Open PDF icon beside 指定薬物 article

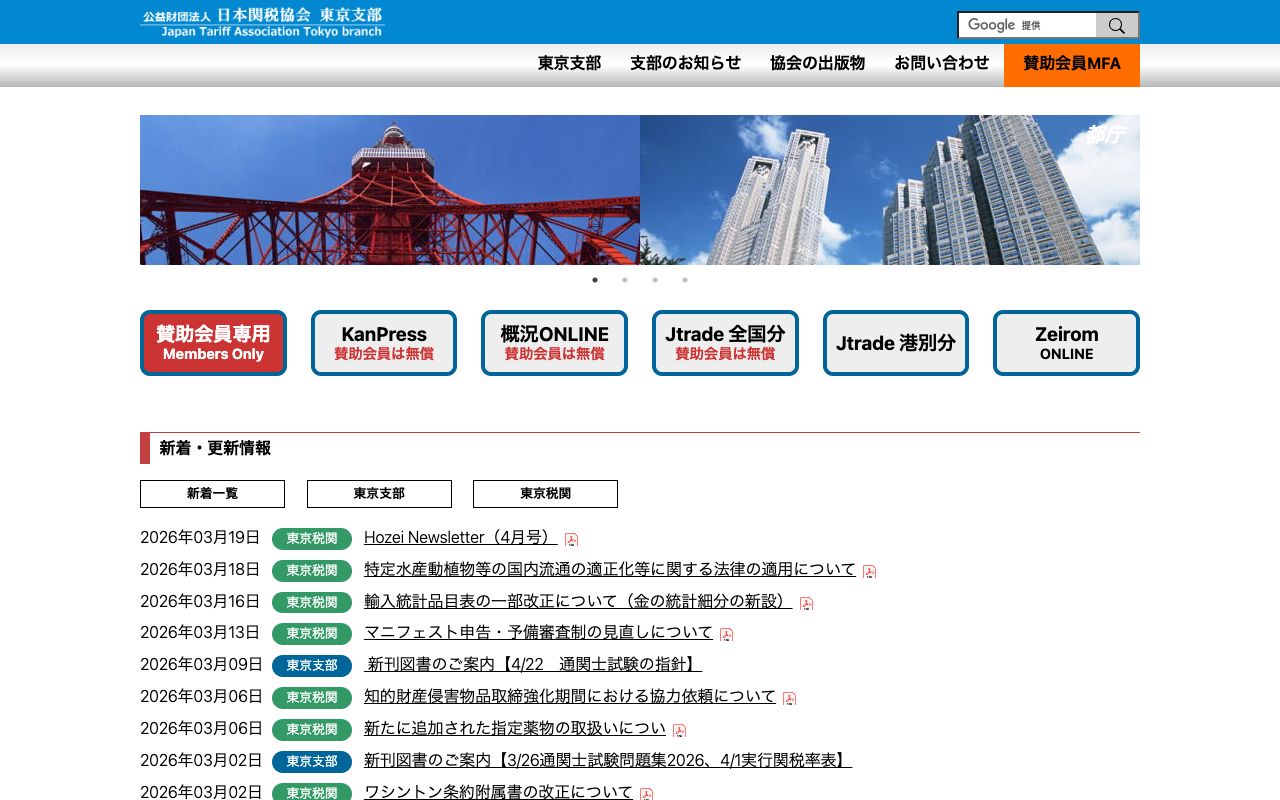coord(679,730)
